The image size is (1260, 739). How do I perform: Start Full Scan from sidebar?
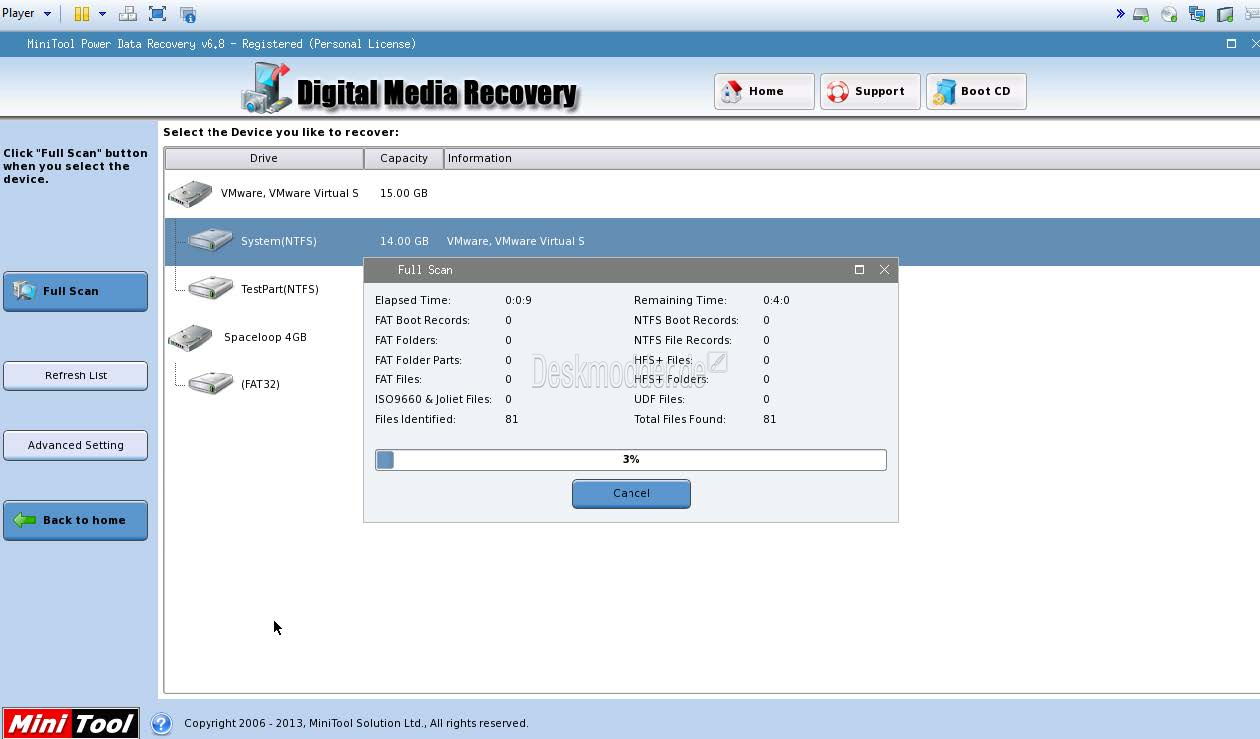(75, 291)
